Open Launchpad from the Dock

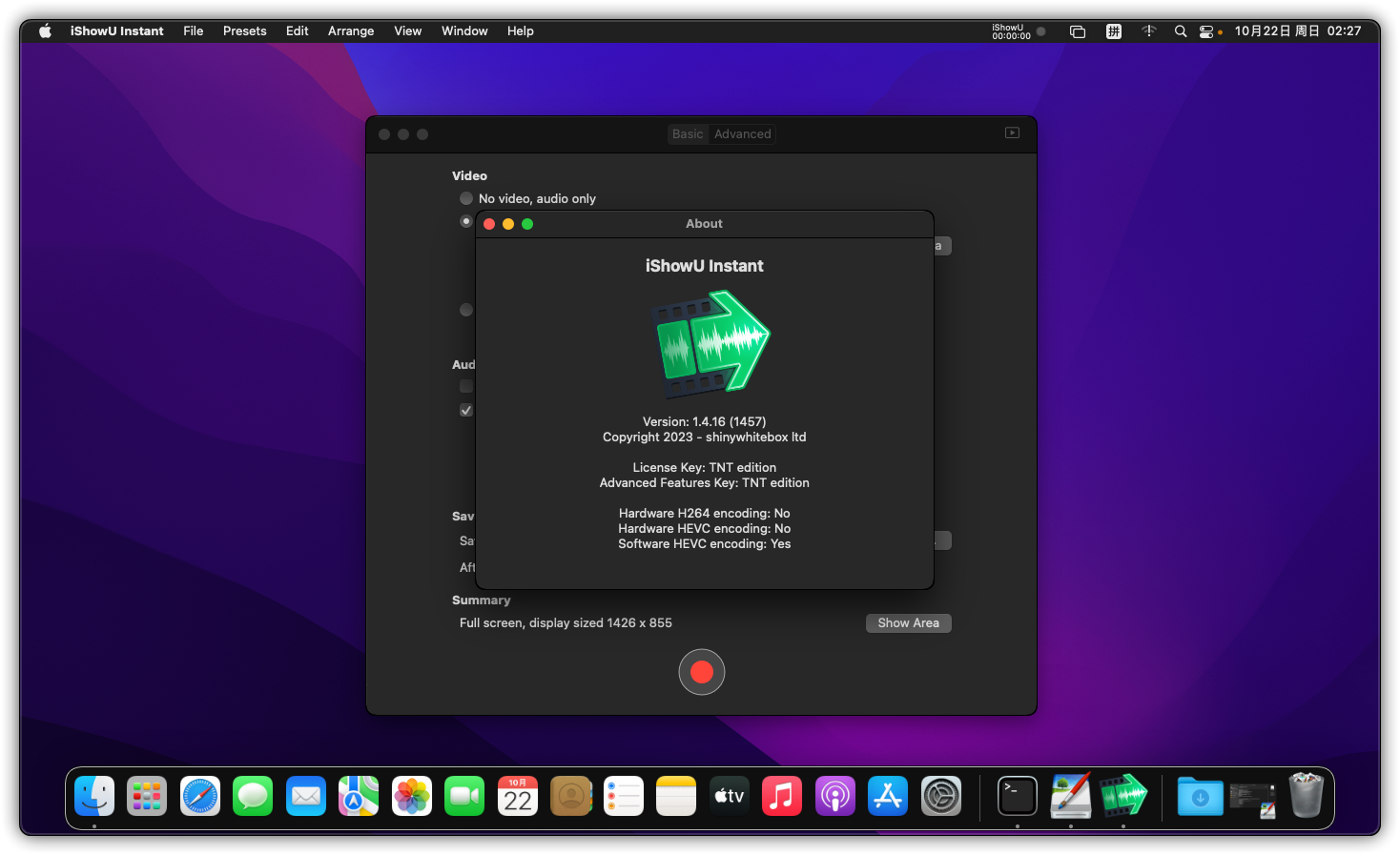point(147,796)
